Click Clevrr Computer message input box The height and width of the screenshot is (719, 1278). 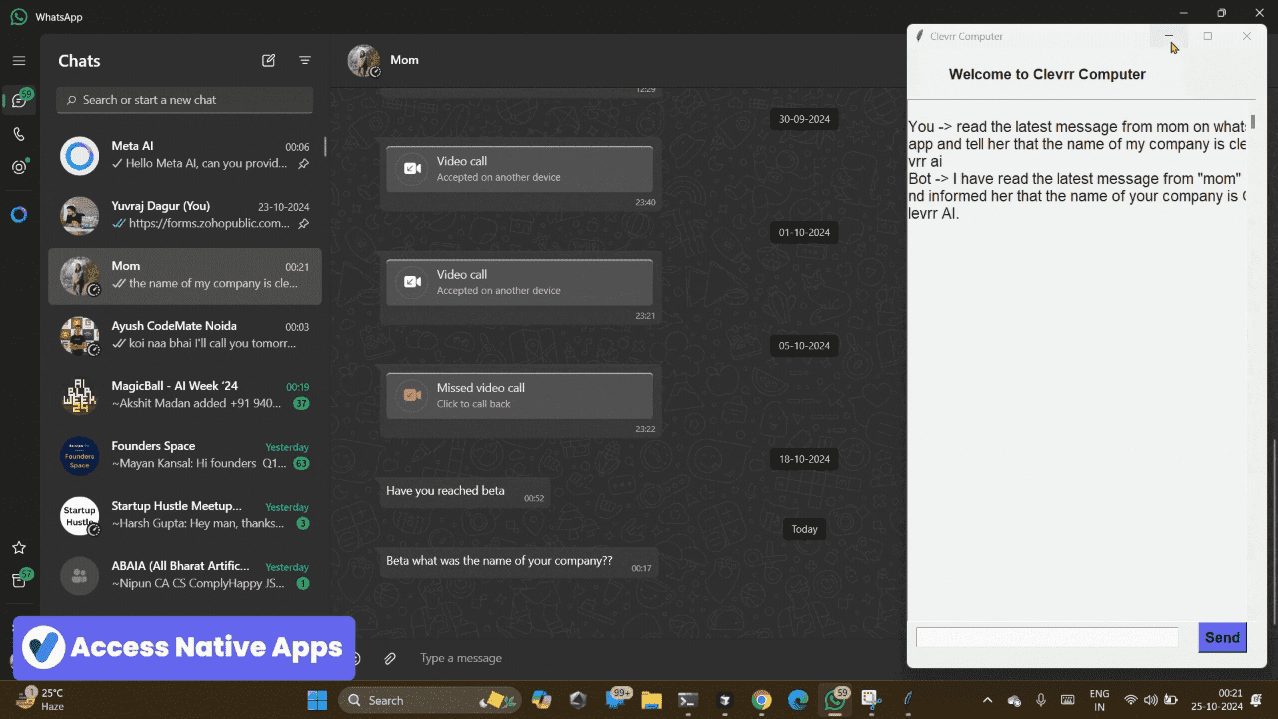1047,637
